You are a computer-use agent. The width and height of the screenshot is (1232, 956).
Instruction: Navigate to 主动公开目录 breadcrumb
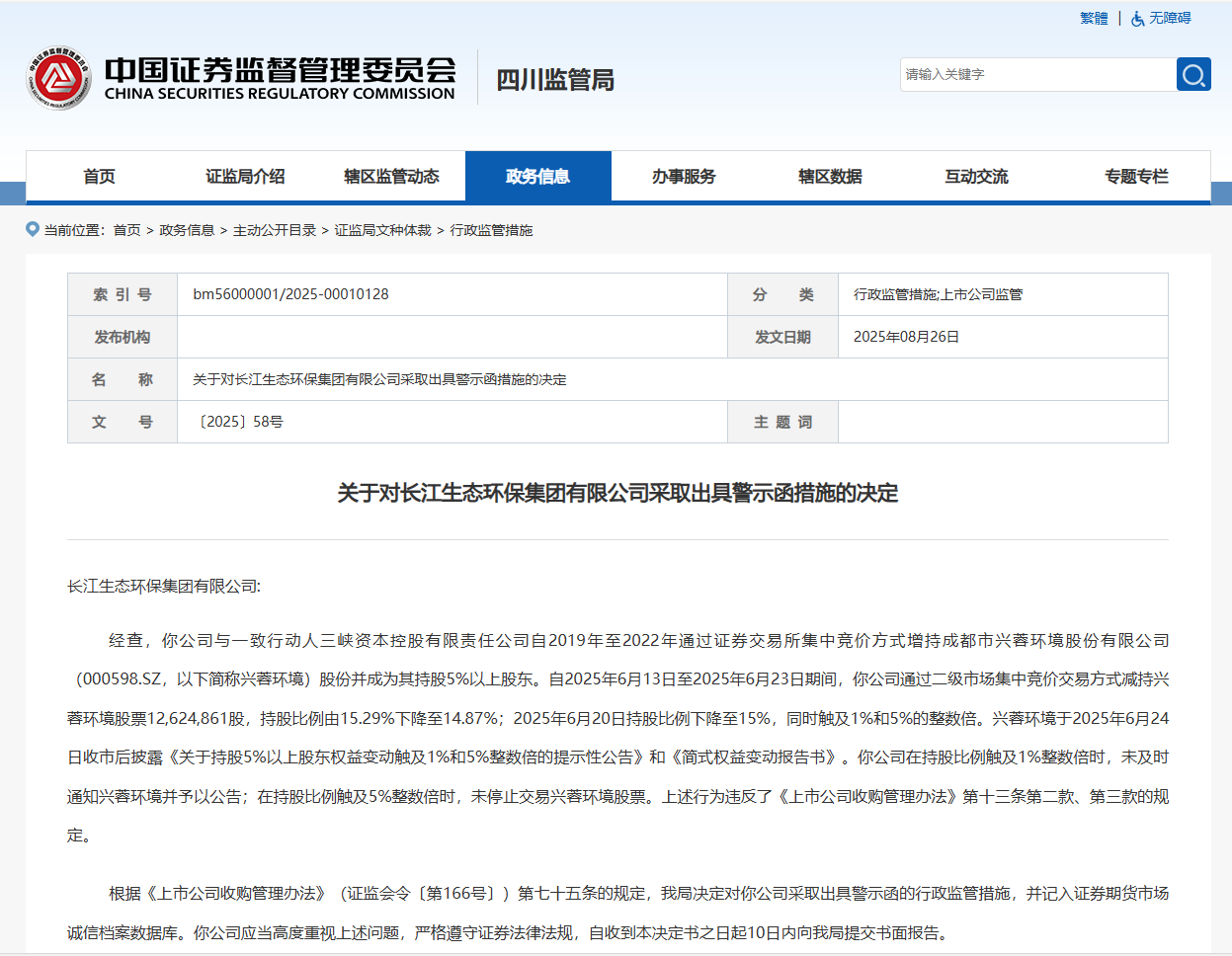pyautogui.click(x=275, y=230)
